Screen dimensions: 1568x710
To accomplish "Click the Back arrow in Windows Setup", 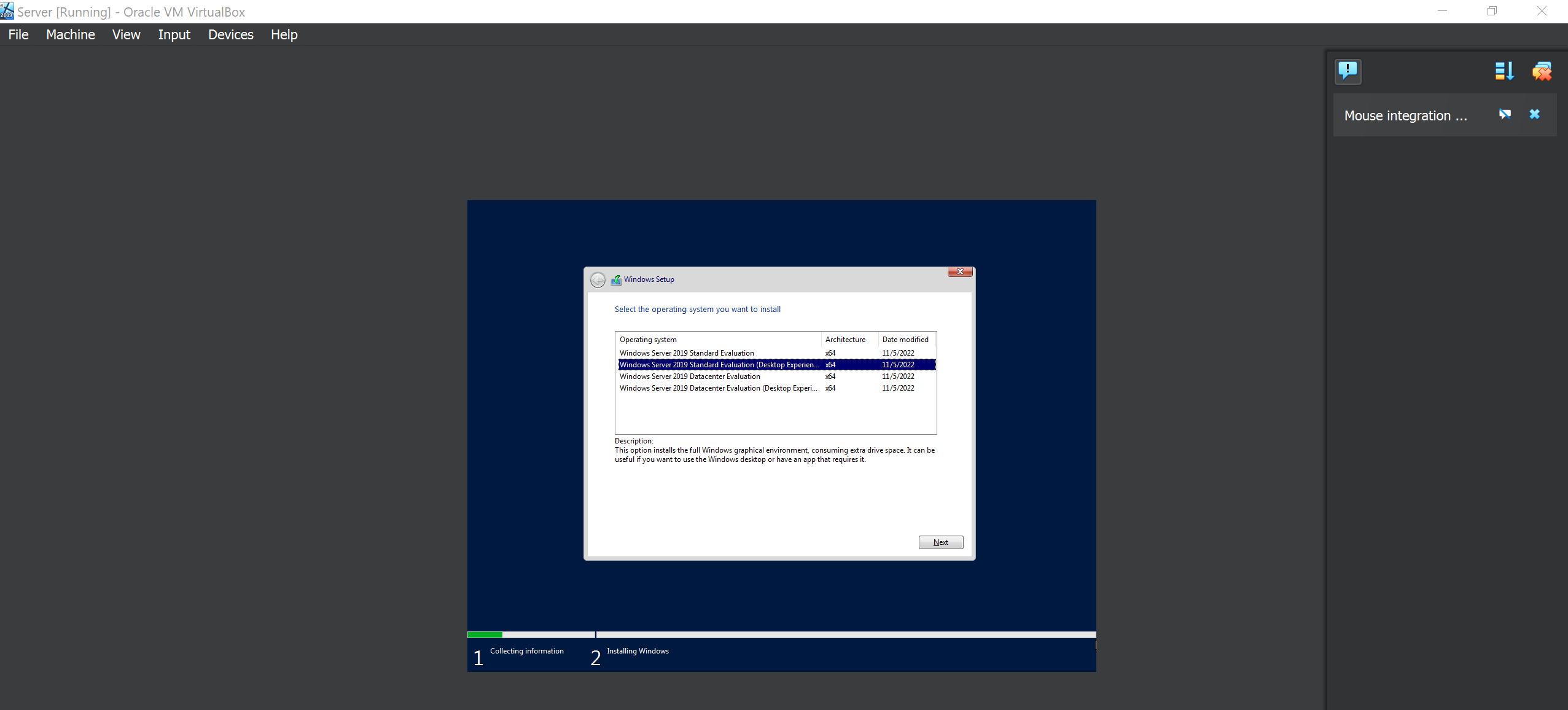I will pyautogui.click(x=598, y=280).
